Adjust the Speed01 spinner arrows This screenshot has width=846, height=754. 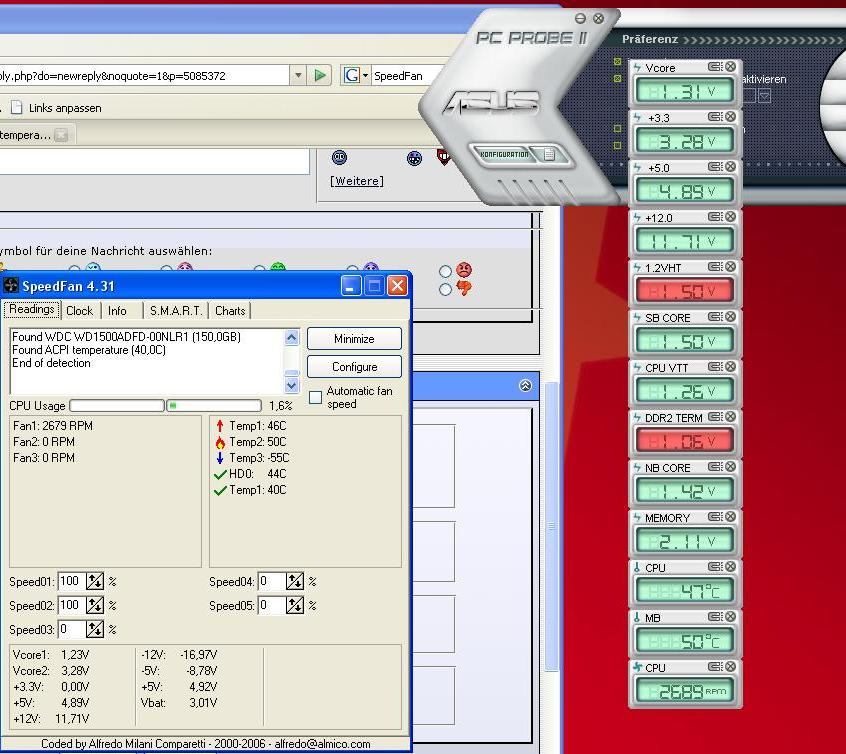95,581
